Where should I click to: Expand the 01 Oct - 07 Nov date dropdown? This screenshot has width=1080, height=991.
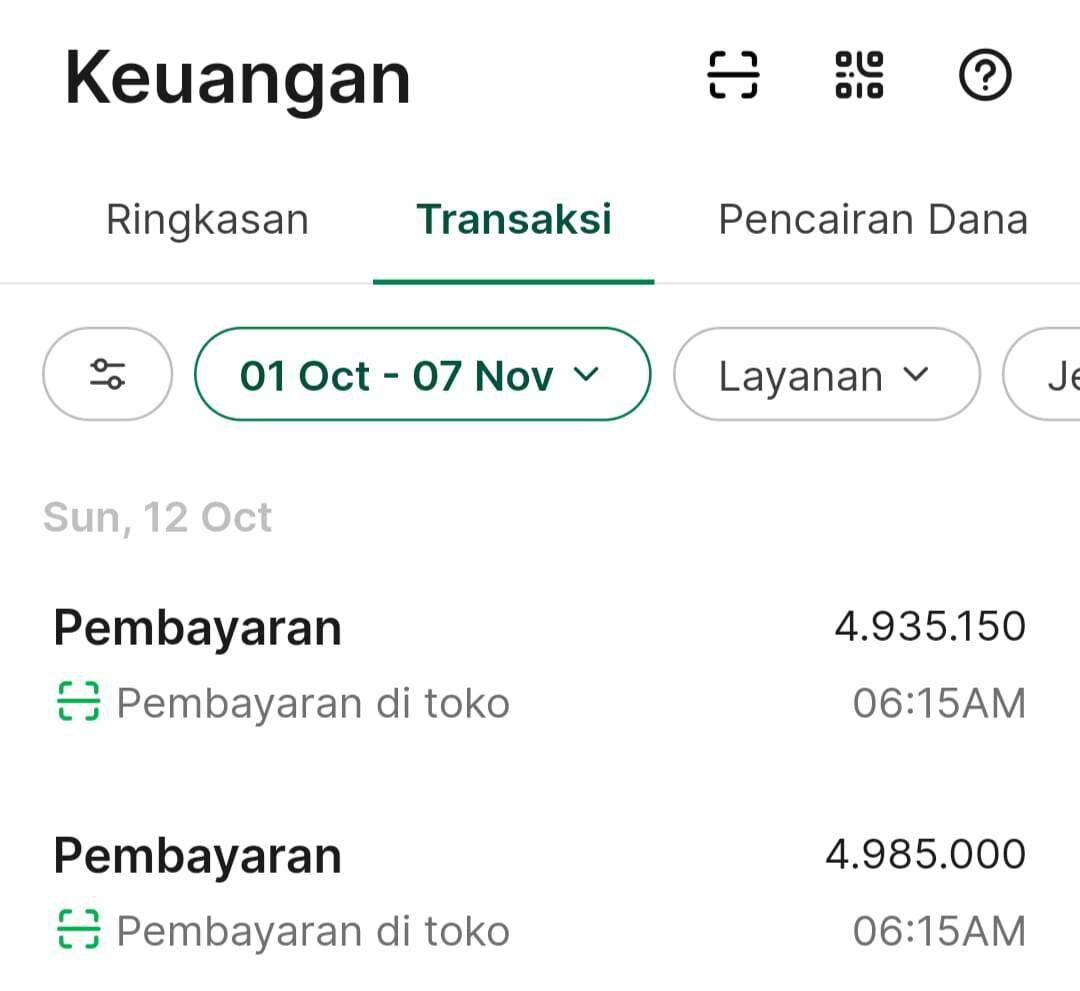421,375
